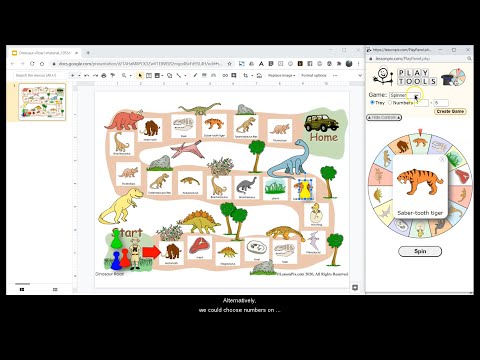Screen dimensions: 480x360
Task: Click the Format options button
Action: 313,76
